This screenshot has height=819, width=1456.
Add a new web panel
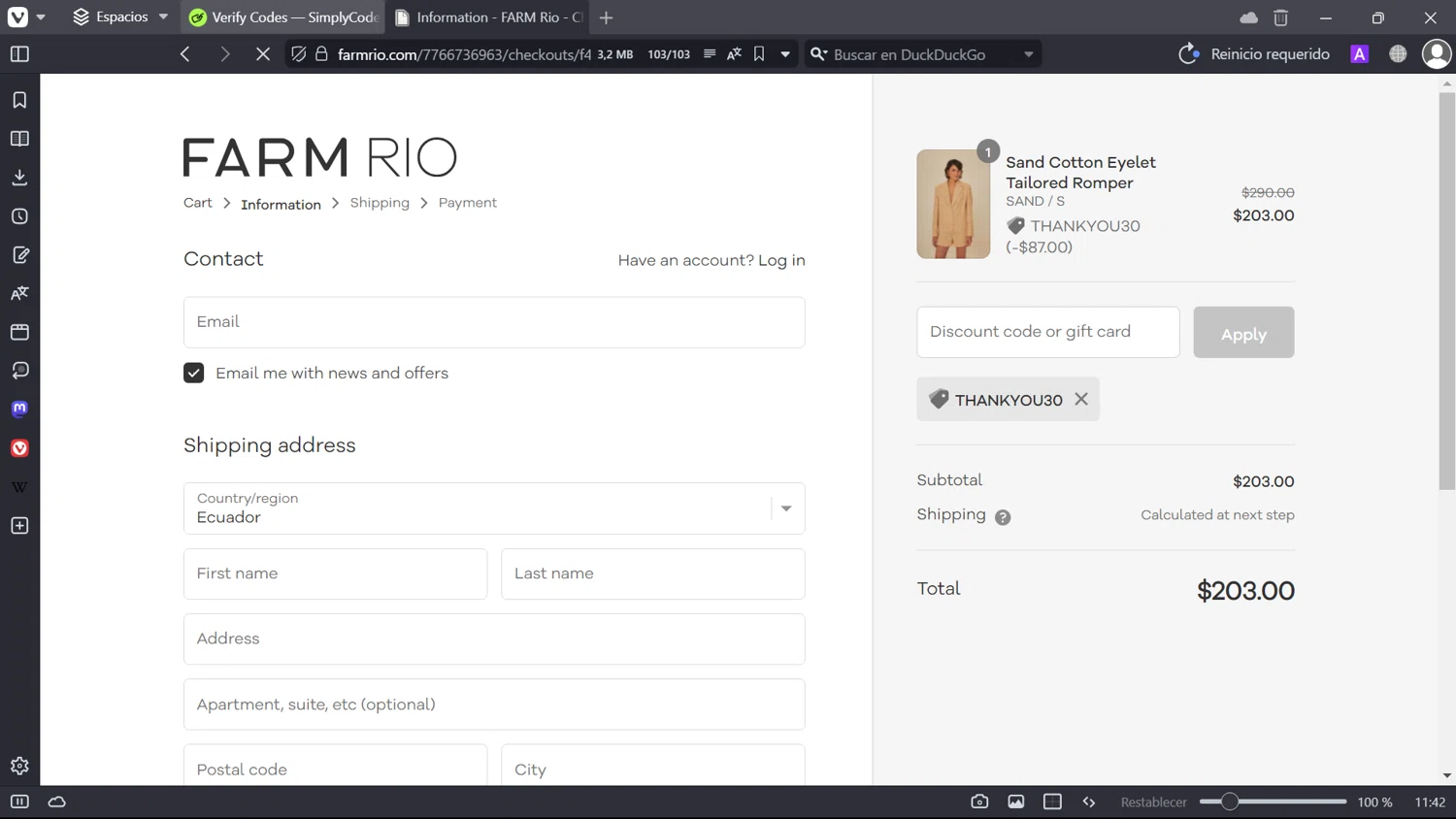coord(19,526)
